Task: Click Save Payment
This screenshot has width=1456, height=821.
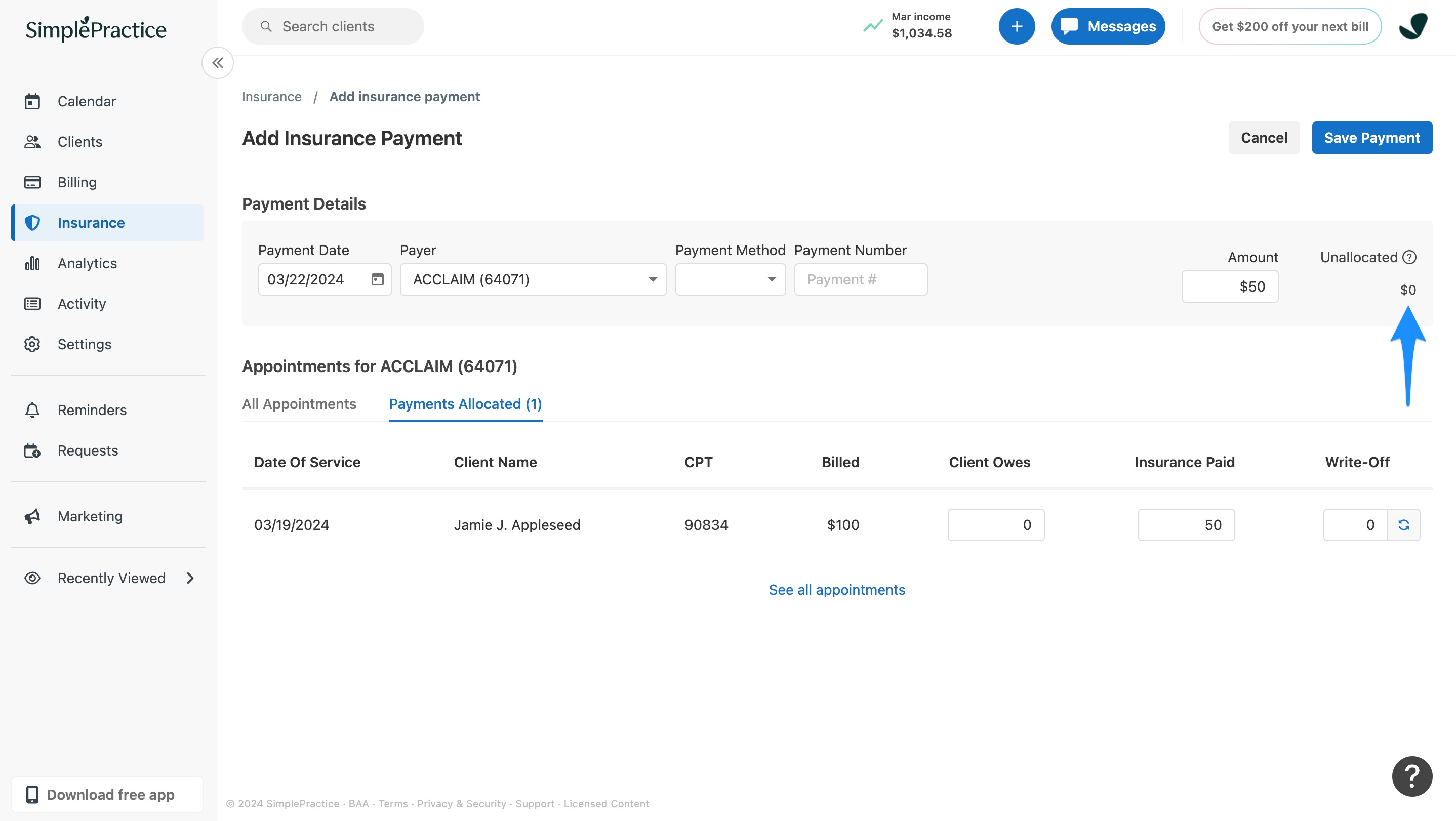Action: click(x=1372, y=137)
